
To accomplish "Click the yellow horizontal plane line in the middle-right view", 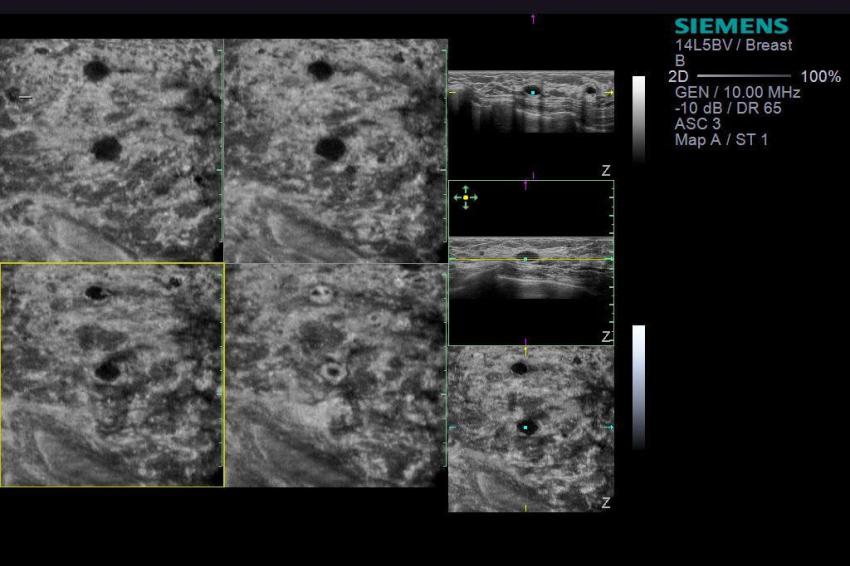I will click(531, 260).
